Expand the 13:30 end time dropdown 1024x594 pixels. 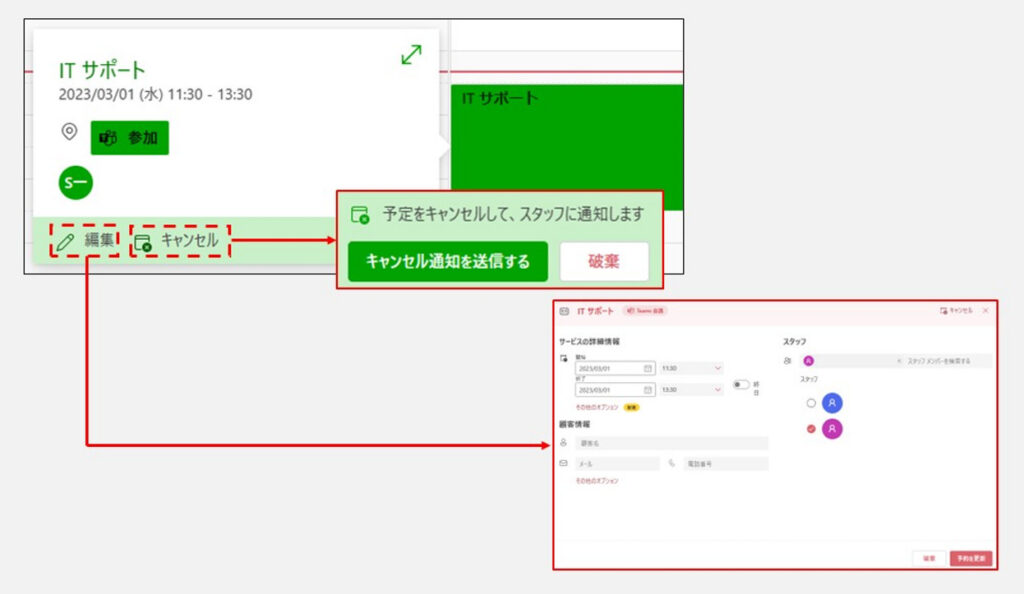(x=691, y=390)
